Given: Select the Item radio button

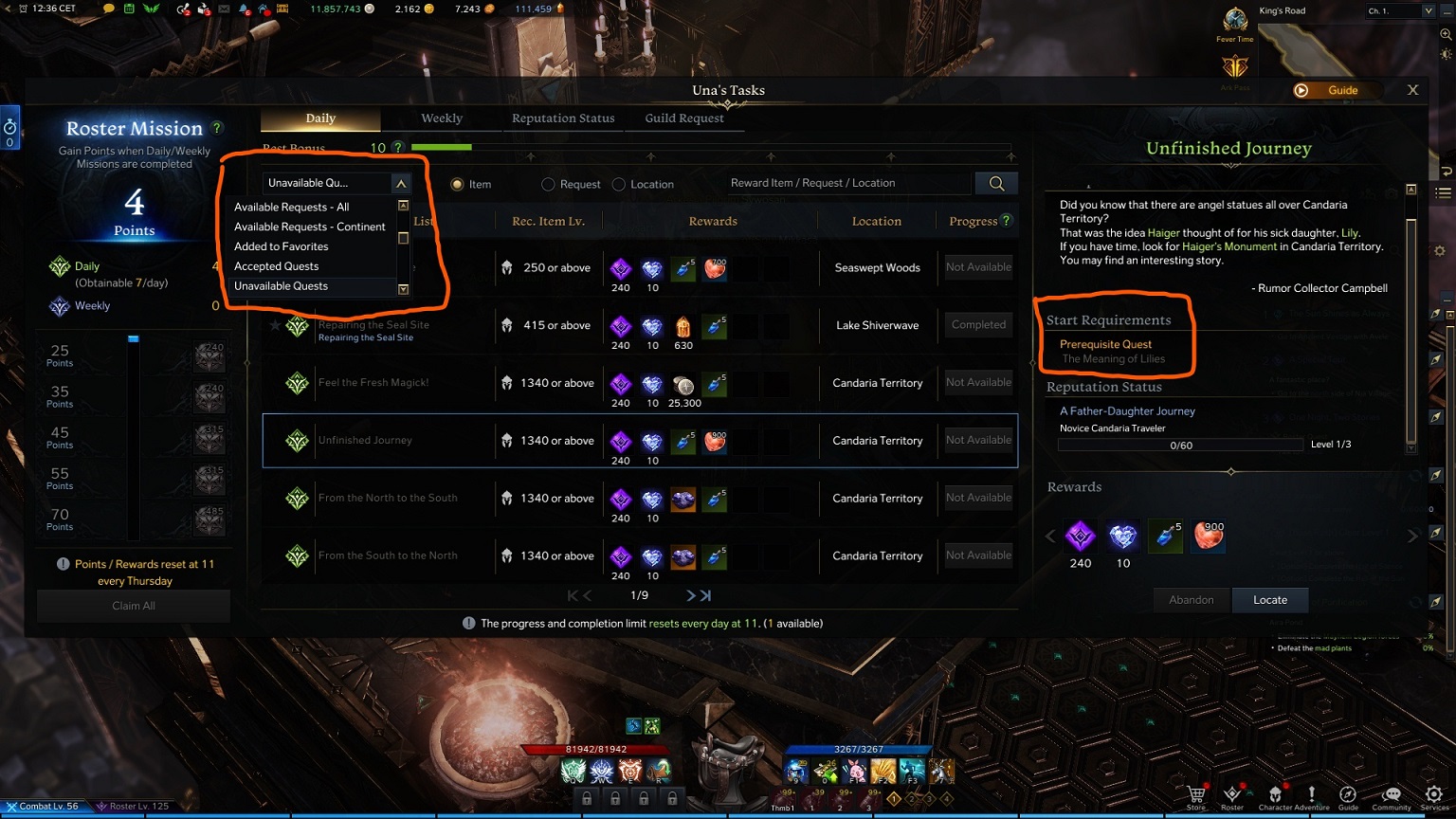Looking at the screenshot, I should coord(457,184).
